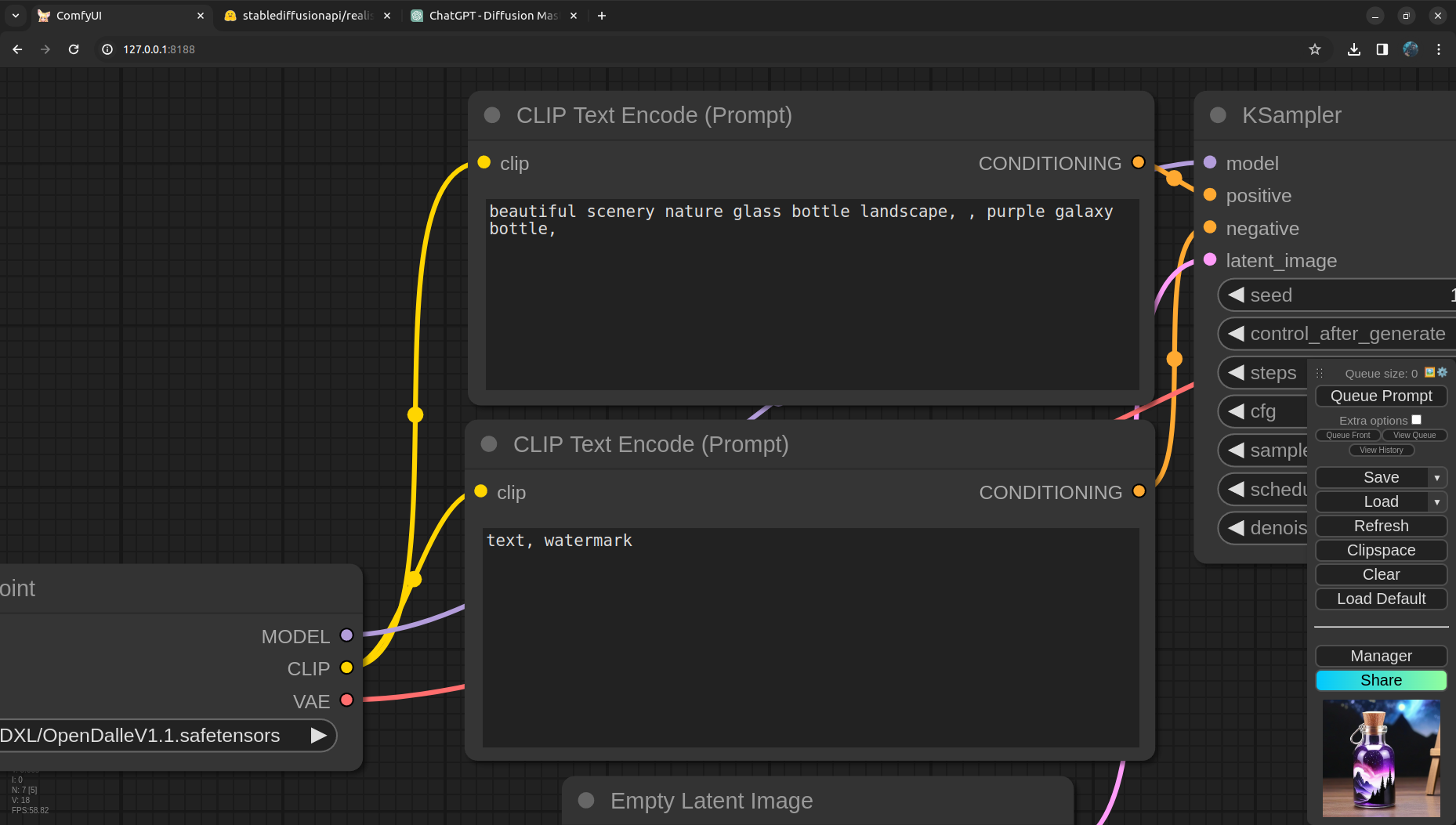The image size is (1456, 825).
Task: Bookmark this page with the star icon
Action: [1315, 49]
